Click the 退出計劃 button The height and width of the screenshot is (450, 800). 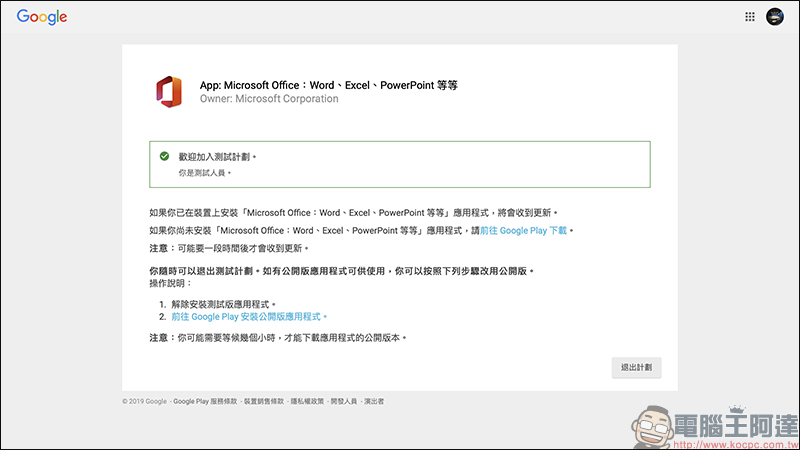636,367
